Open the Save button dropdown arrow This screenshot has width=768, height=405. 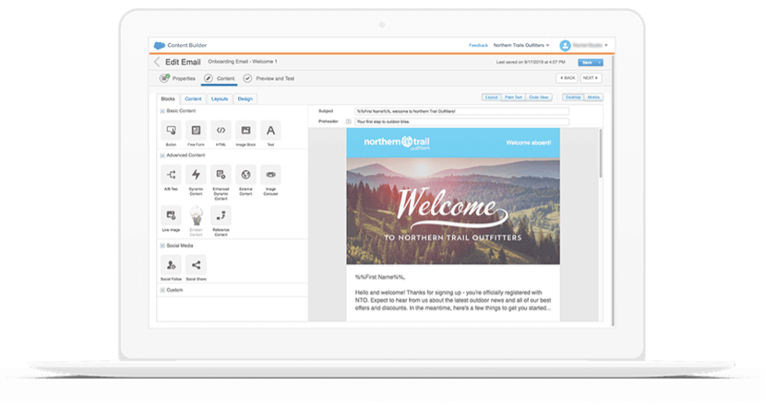tap(601, 63)
